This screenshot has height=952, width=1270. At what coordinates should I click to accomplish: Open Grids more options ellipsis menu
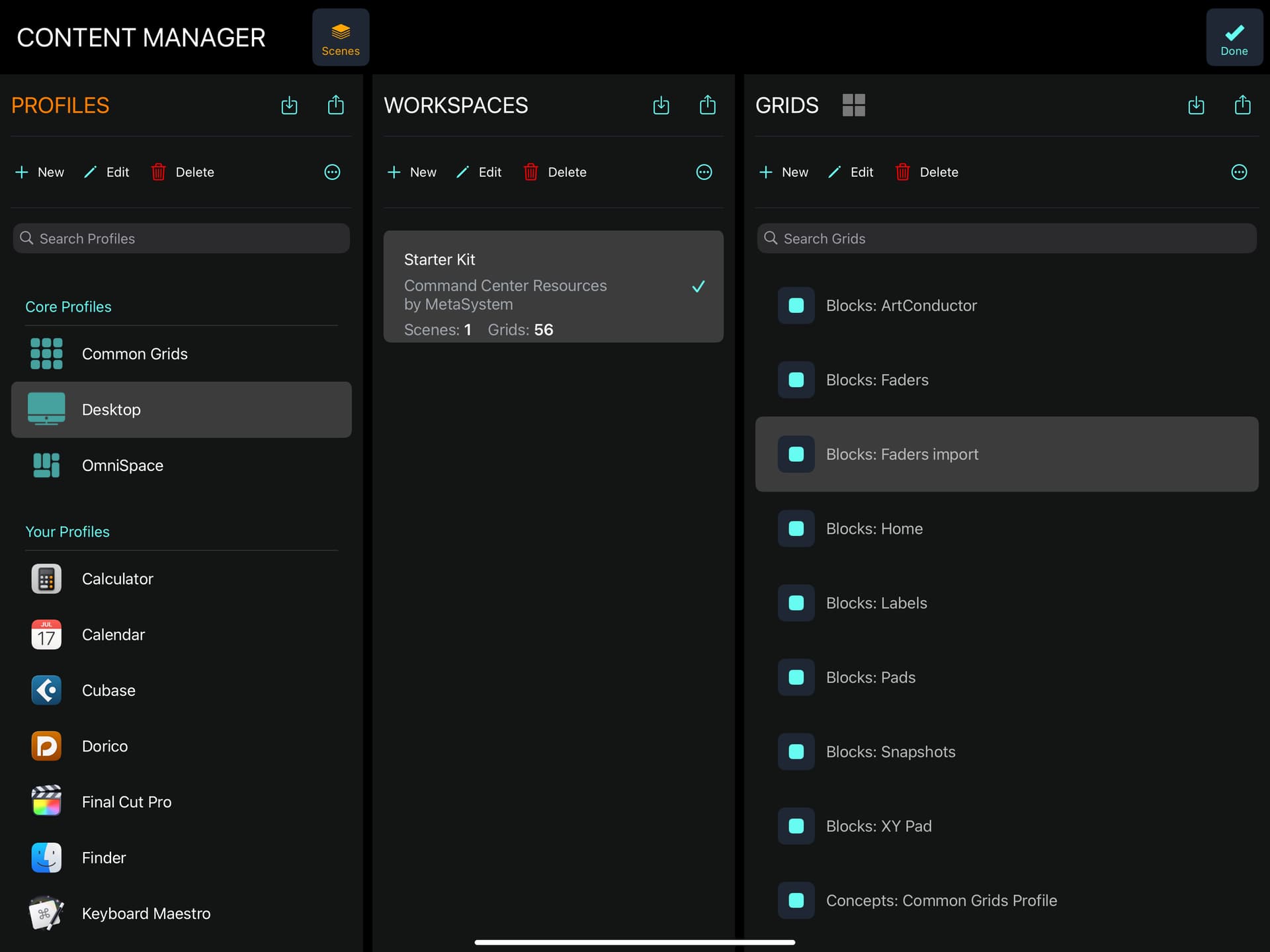1239,172
